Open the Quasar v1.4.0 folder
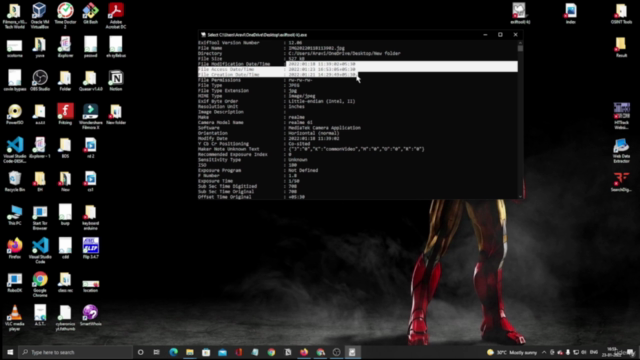Image resolution: width=640 pixels, height=360 pixels. [91, 80]
